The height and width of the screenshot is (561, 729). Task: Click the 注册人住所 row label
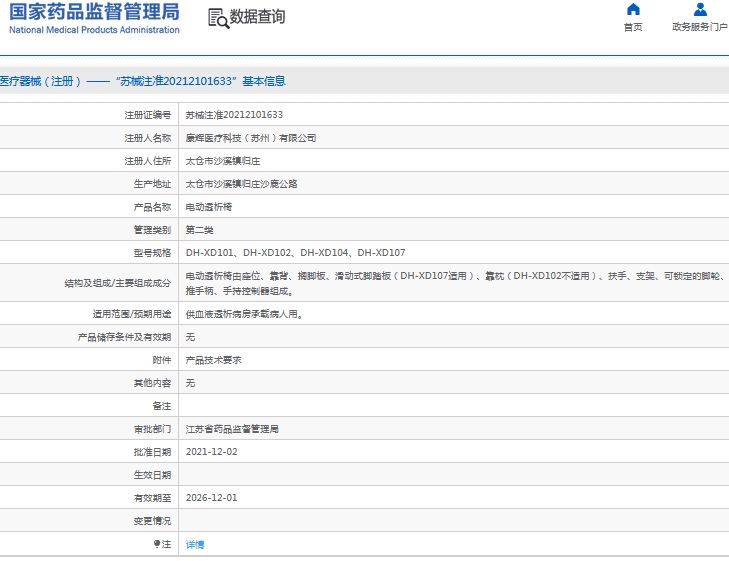click(x=148, y=161)
